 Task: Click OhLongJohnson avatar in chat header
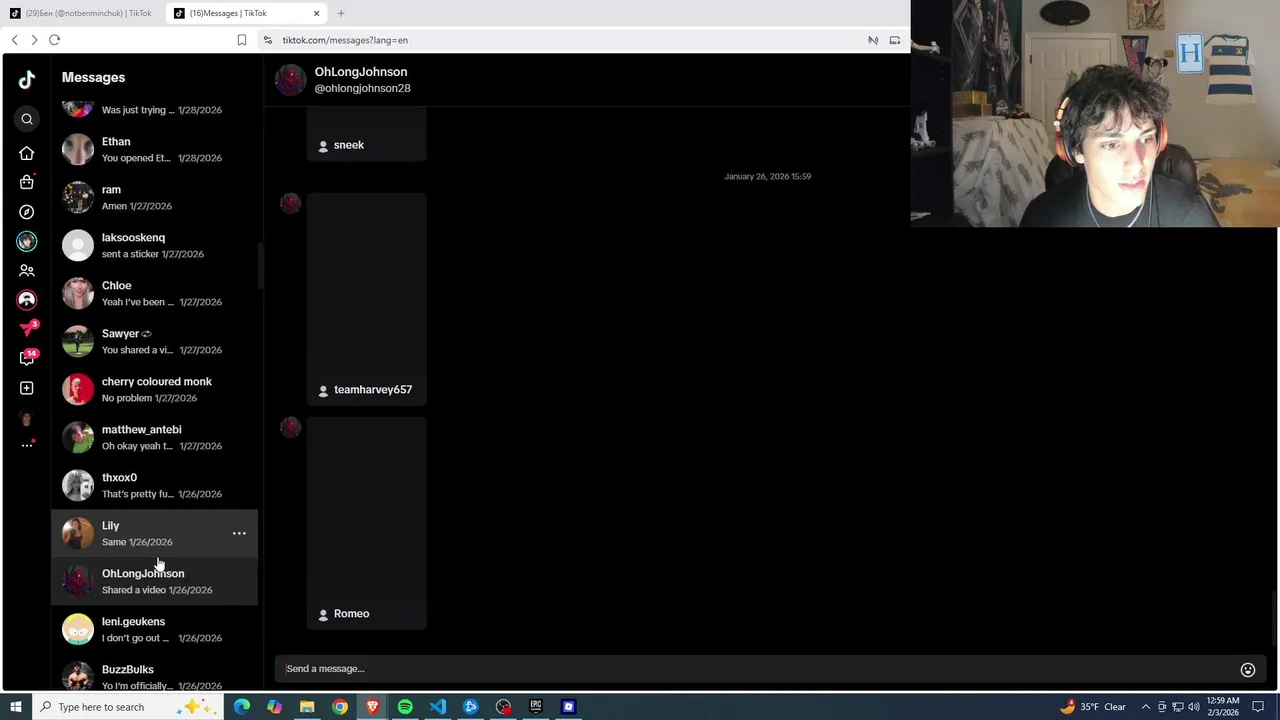coord(291,80)
